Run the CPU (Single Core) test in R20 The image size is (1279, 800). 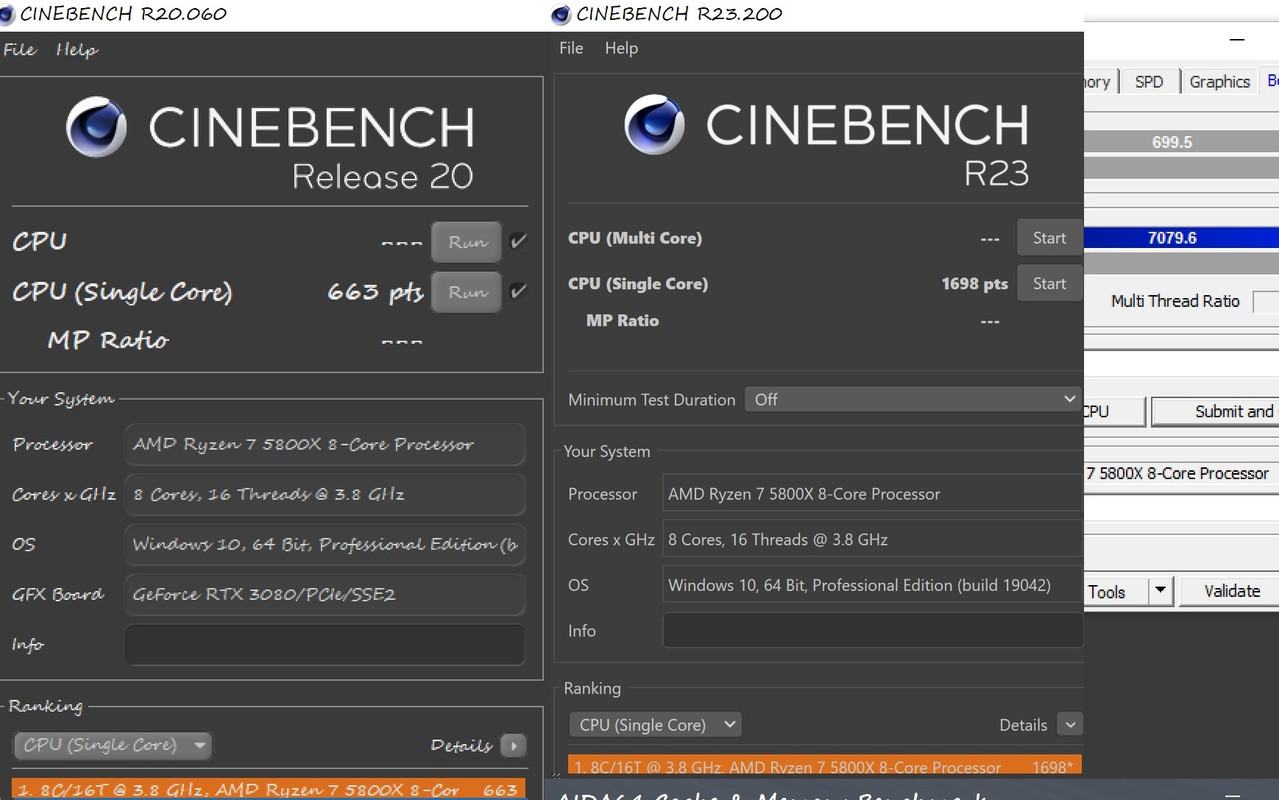coord(467,292)
